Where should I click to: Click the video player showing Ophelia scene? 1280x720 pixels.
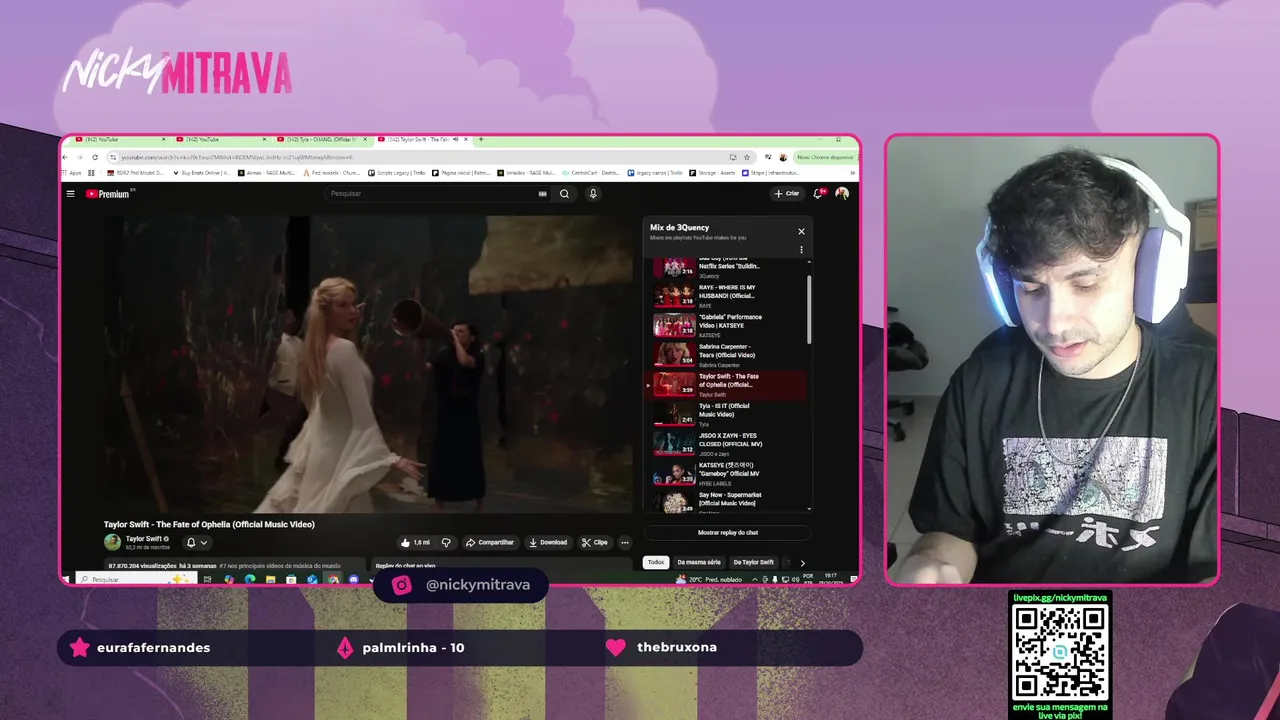click(370, 363)
